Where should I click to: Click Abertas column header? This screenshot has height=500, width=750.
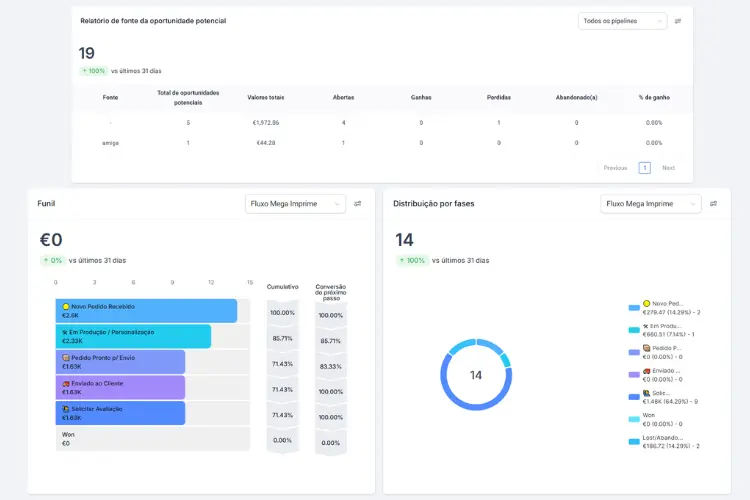pyautogui.click(x=343, y=98)
